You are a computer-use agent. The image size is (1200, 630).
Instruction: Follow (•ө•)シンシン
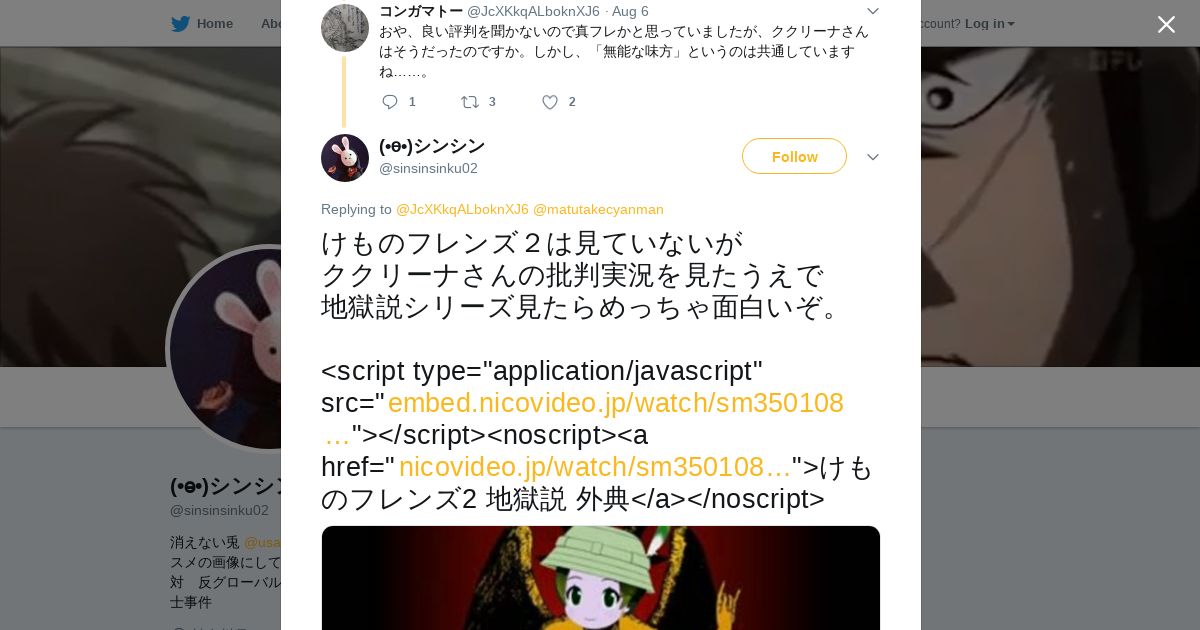[x=794, y=156]
